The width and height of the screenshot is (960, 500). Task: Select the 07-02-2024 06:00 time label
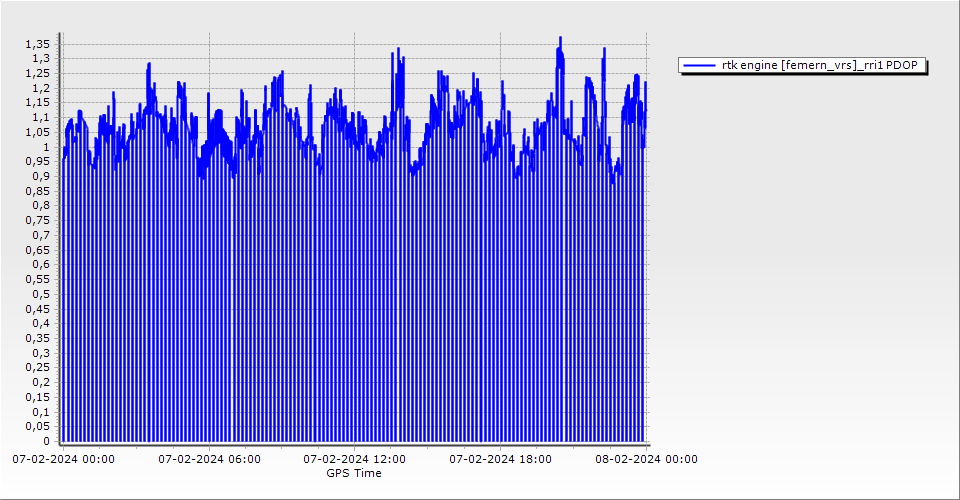point(209,459)
